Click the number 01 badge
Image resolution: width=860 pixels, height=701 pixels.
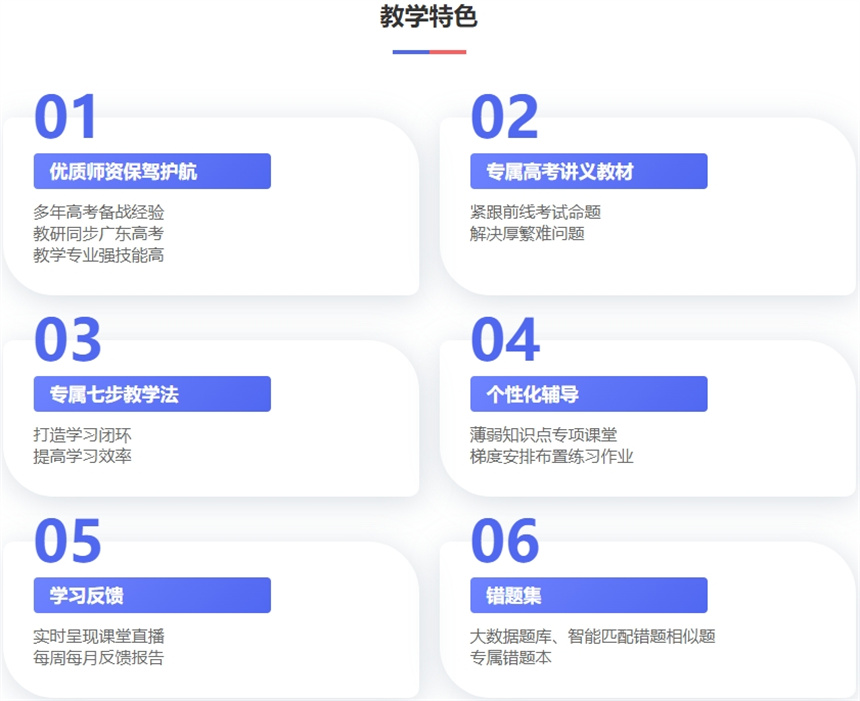tap(68, 116)
